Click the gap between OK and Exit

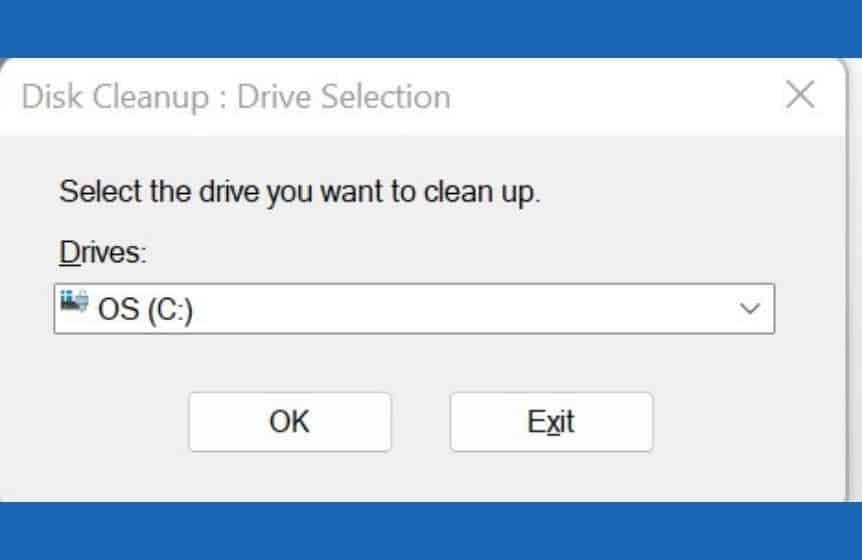421,422
